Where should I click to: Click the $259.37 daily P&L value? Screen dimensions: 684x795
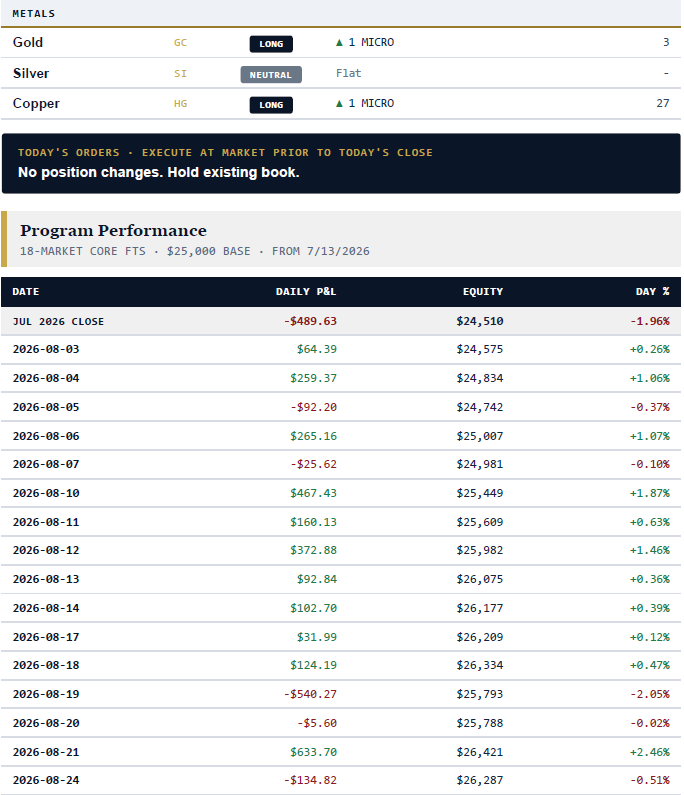click(x=313, y=378)
